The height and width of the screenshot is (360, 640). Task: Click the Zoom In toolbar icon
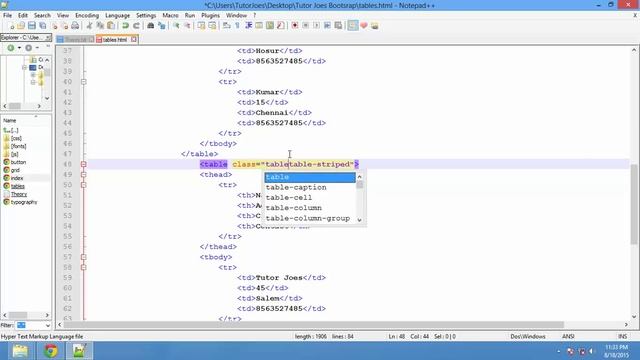176,26
